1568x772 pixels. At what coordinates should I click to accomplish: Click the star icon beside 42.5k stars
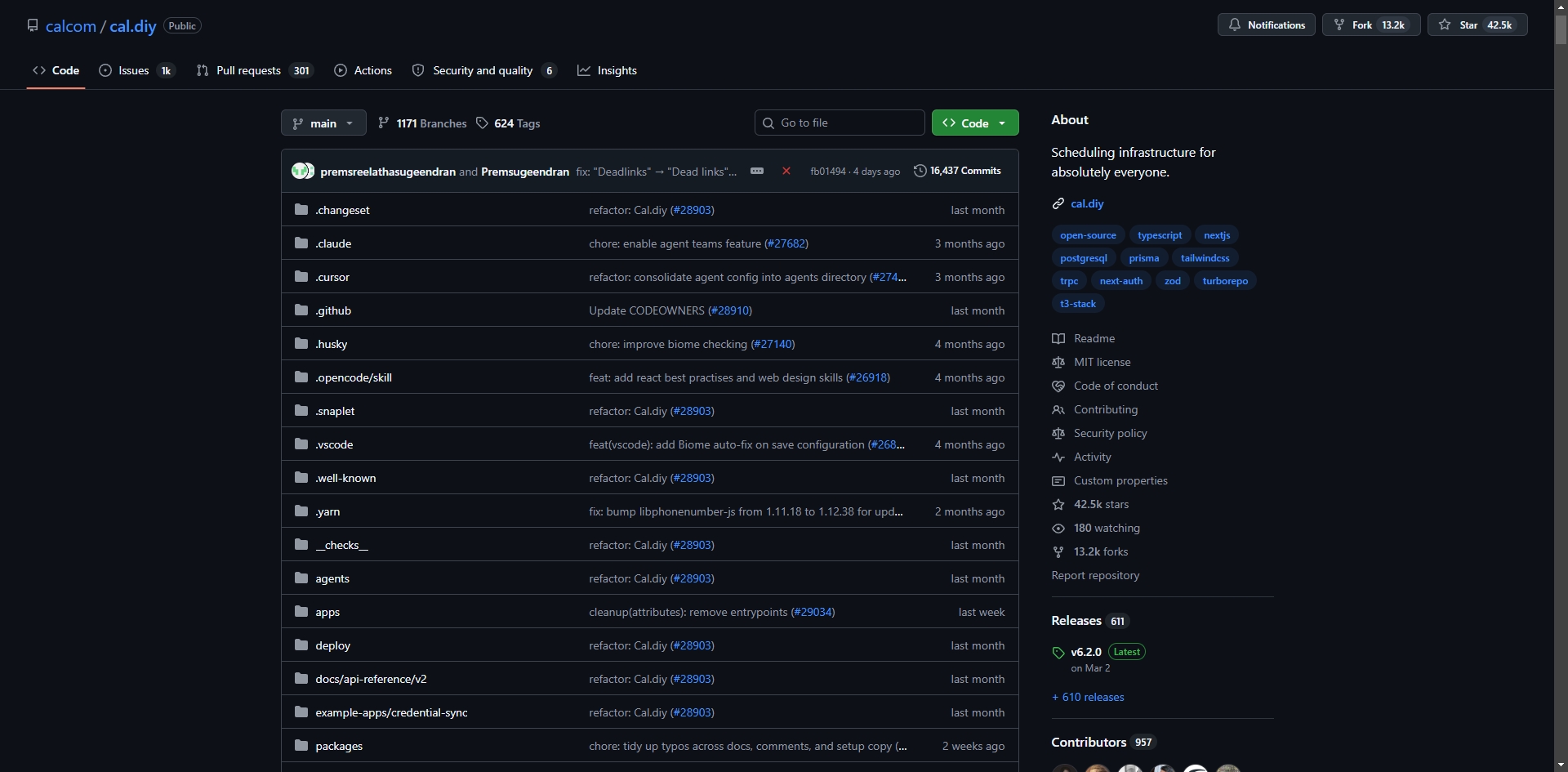1058,504
